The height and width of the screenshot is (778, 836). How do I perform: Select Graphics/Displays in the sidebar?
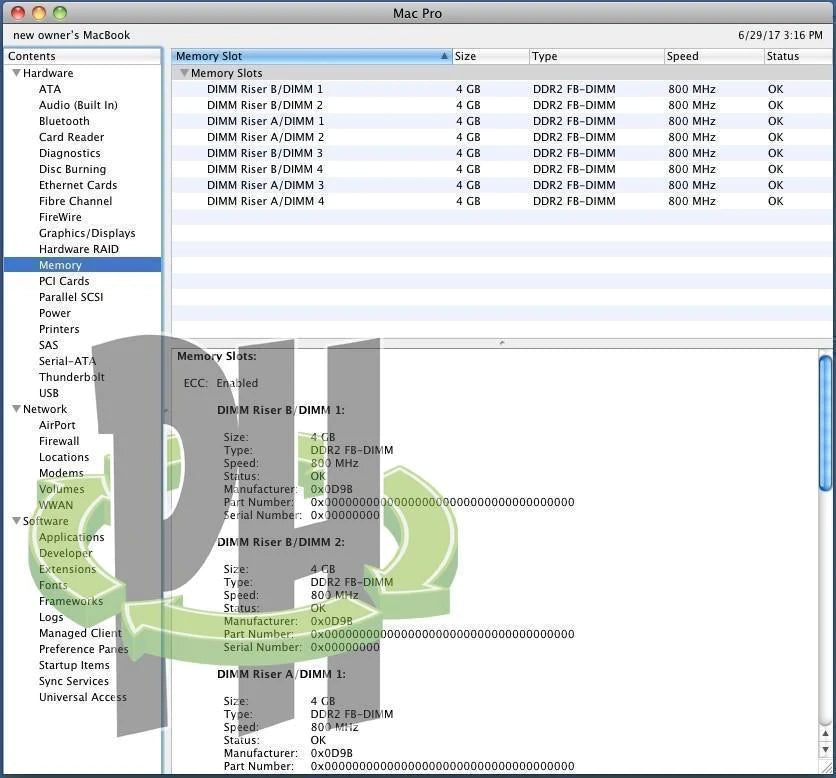click(x=87, y=233)
